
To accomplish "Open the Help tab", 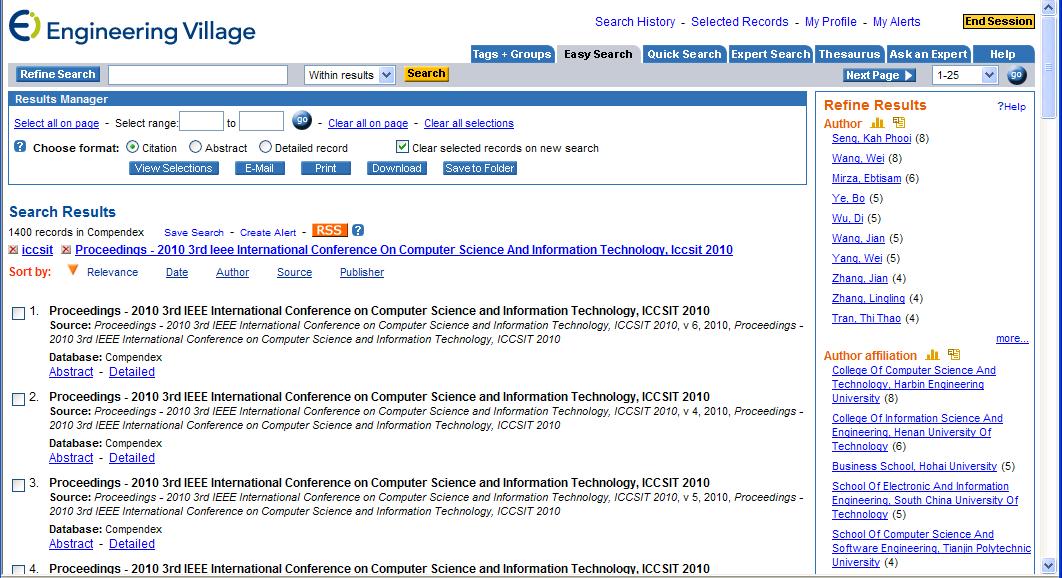I will point(1002,54).
